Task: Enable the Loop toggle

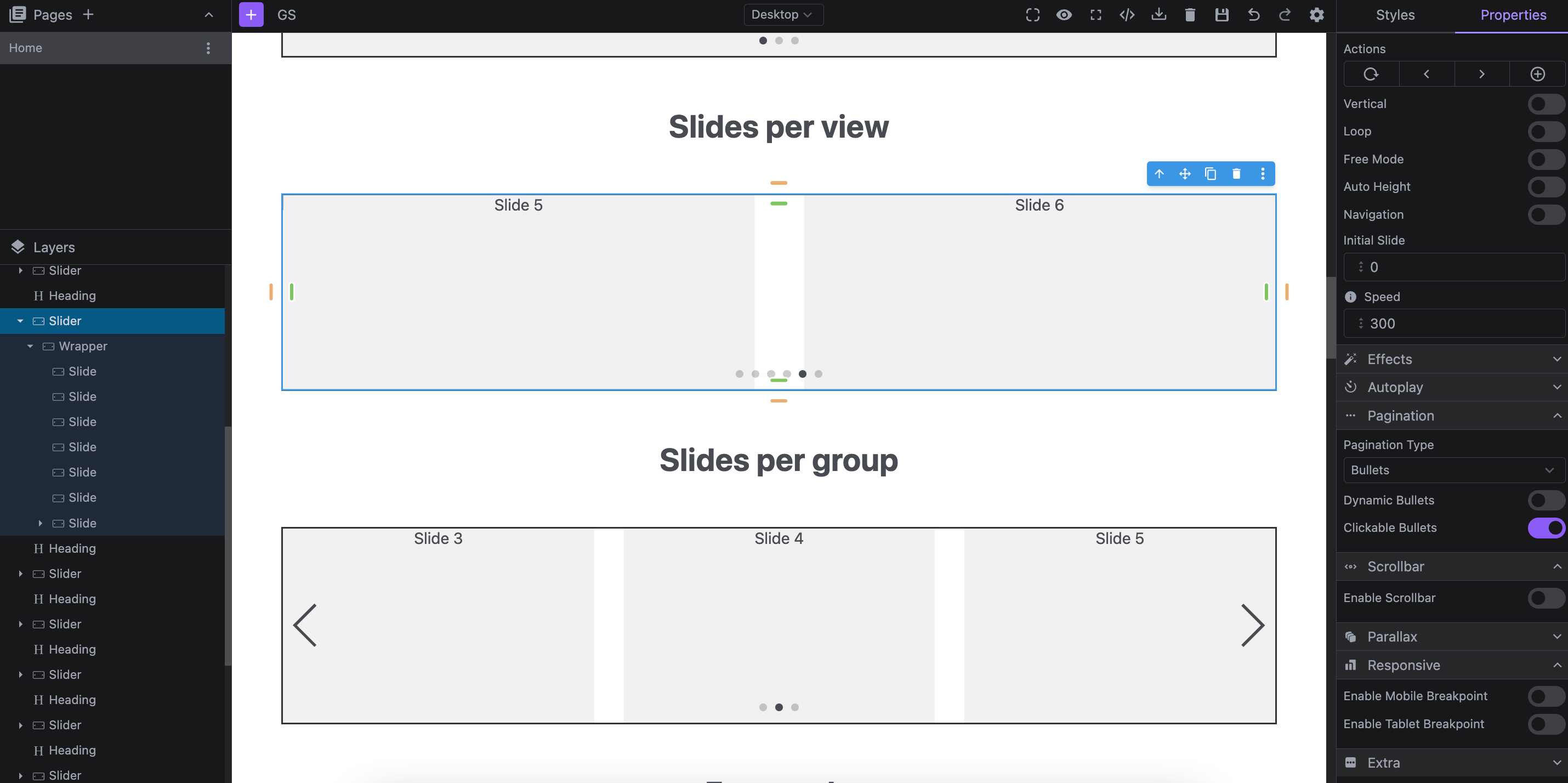Action: pos(1545,132)
